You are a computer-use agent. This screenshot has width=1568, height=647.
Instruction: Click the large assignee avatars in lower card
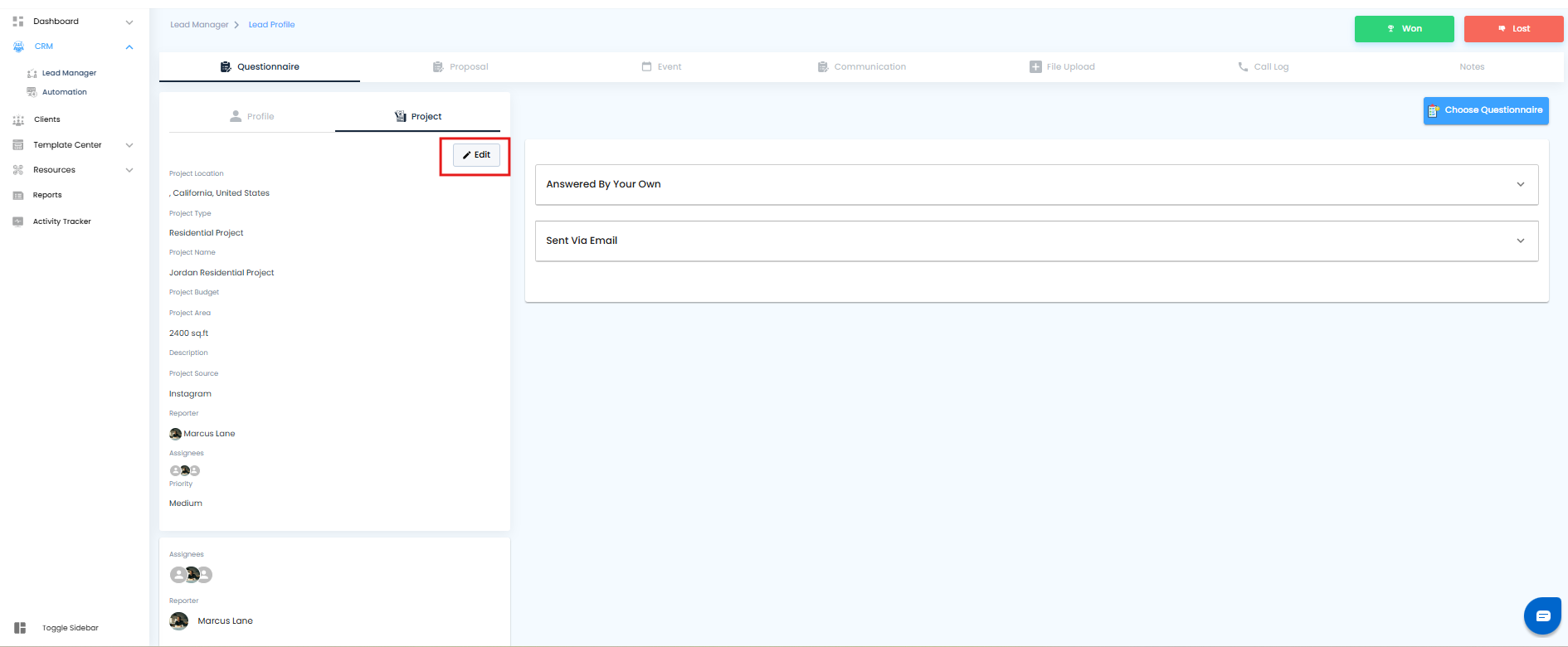(x=192, y=574)
